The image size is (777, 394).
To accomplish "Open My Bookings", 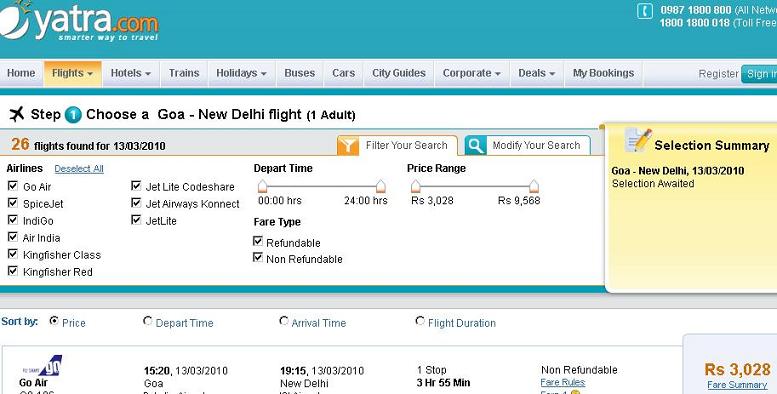I will (604, 73).
